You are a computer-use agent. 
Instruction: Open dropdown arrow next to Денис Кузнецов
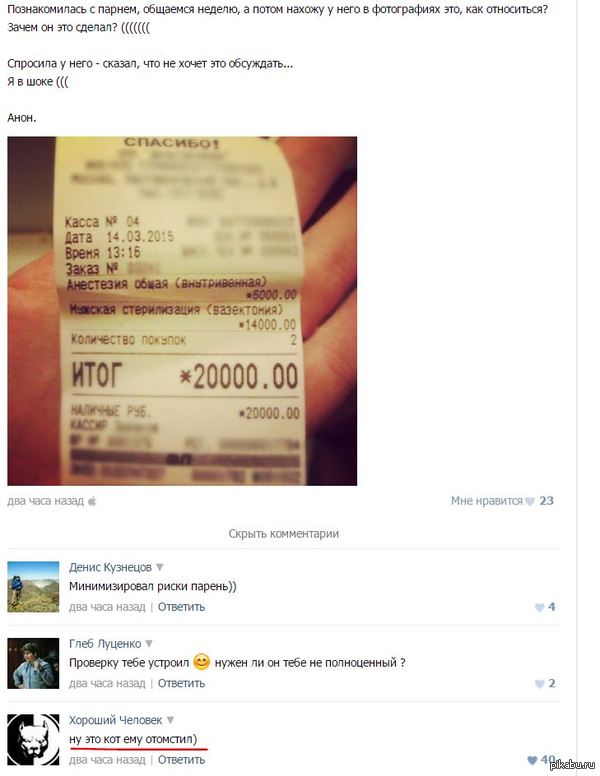click(160, 567)
